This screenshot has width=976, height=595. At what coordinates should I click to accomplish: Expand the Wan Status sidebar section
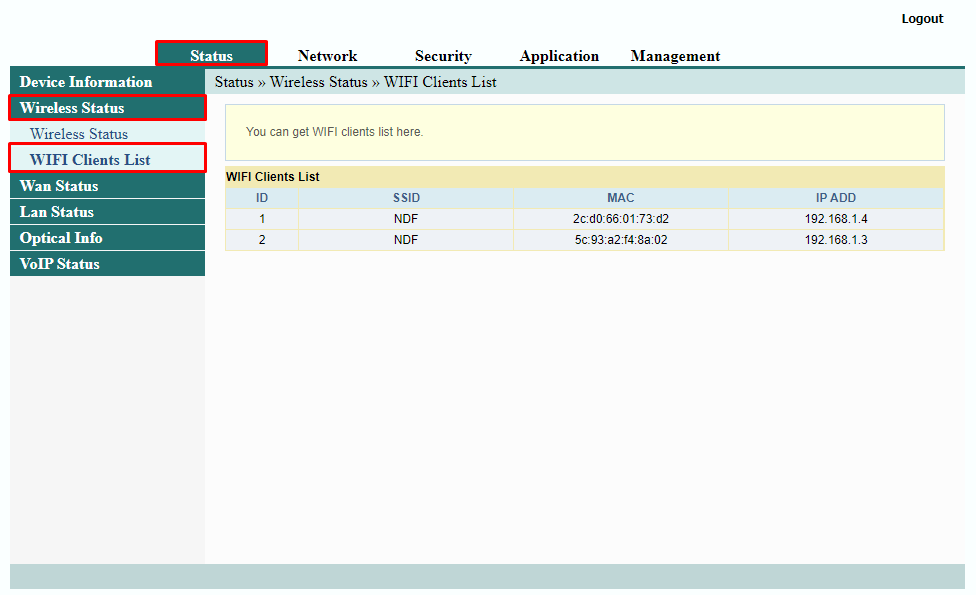[x=59, y=186]
